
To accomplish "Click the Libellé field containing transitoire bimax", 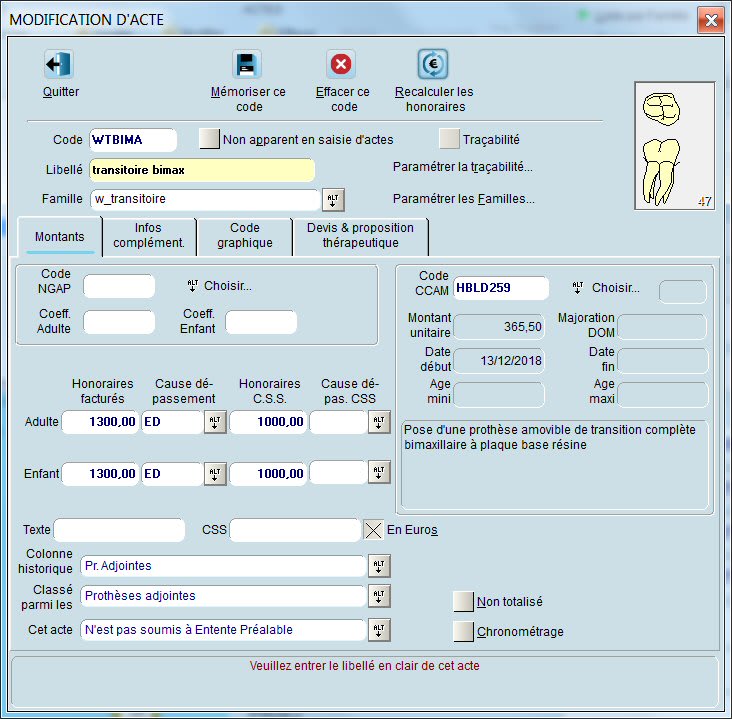I will pos(202,170).
